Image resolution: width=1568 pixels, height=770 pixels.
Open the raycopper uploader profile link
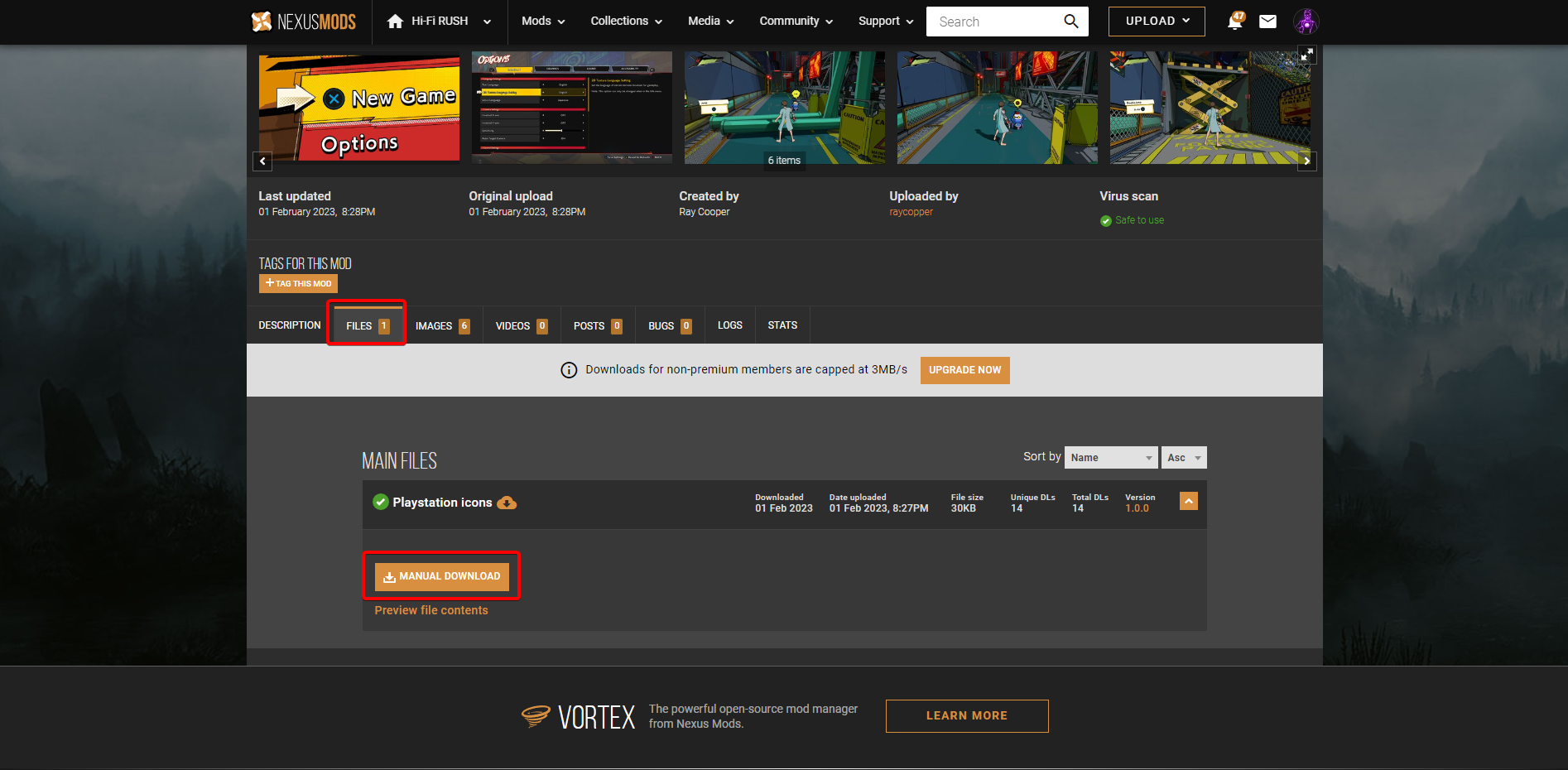911,212
